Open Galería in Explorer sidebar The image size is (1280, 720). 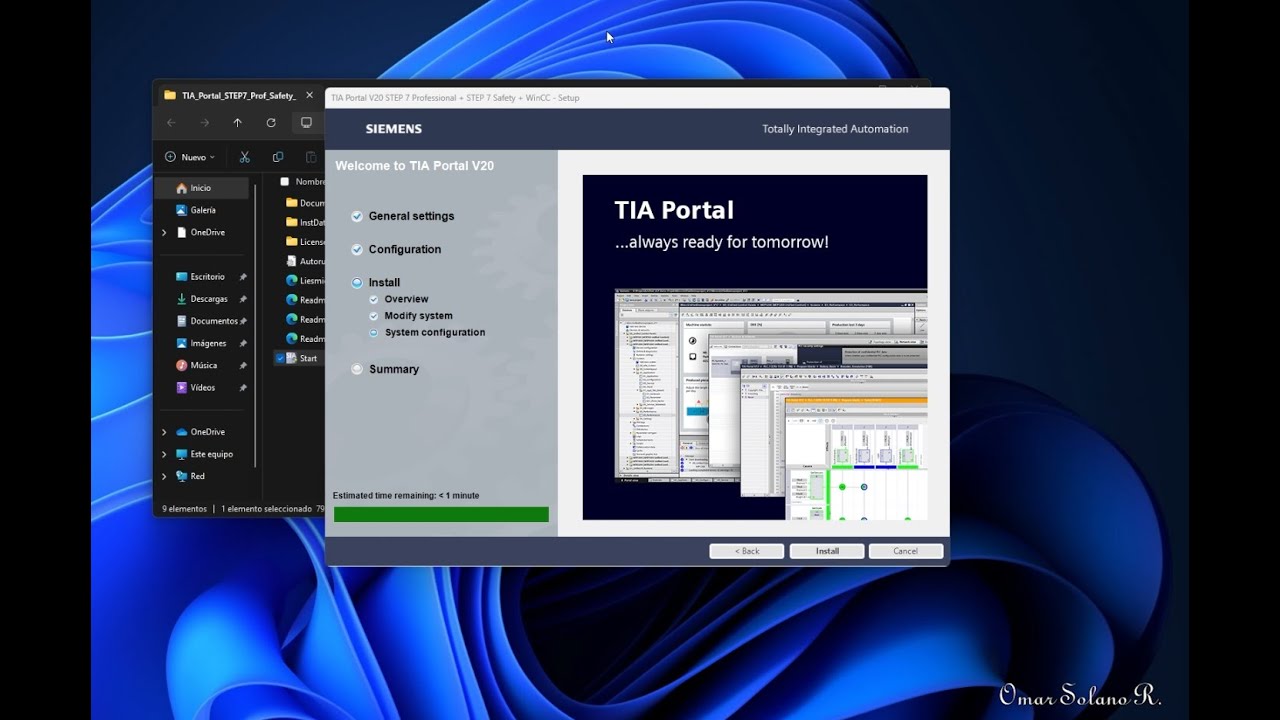tap(197, 210)
